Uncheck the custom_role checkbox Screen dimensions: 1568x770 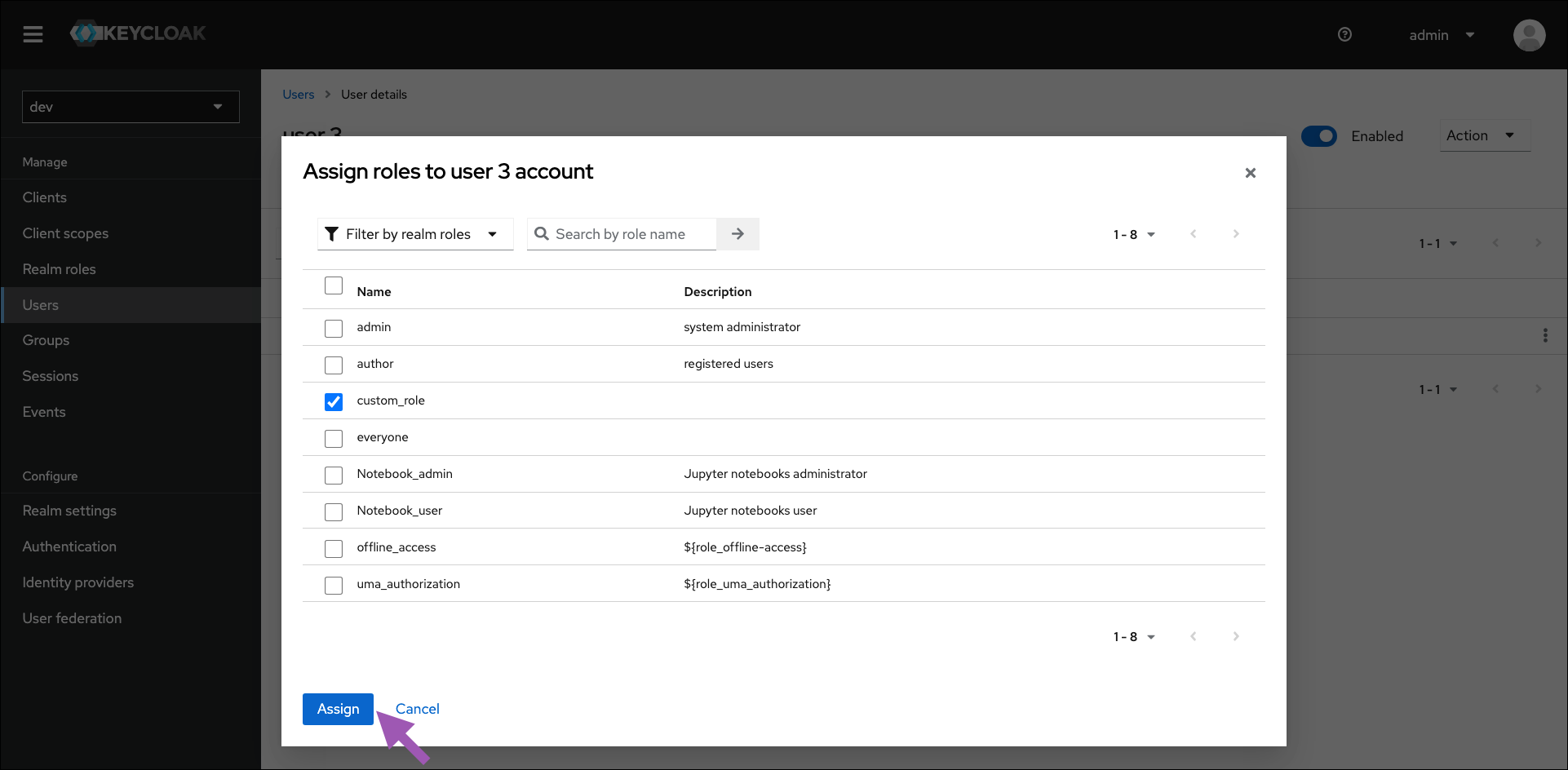click(x=334, y=401)
